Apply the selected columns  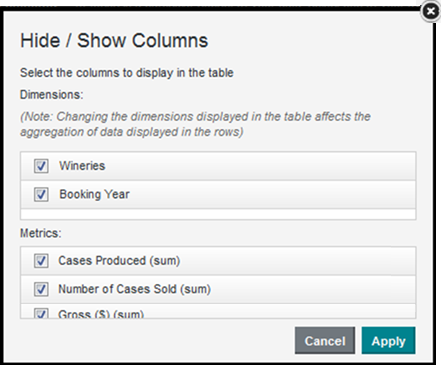tap(388, 341)
